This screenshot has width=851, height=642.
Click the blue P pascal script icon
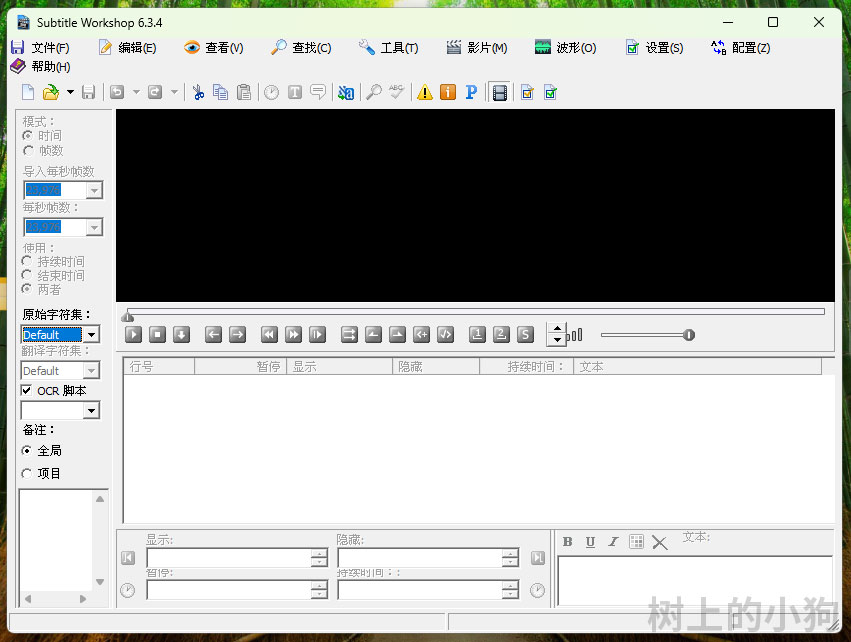coord(471,92)
